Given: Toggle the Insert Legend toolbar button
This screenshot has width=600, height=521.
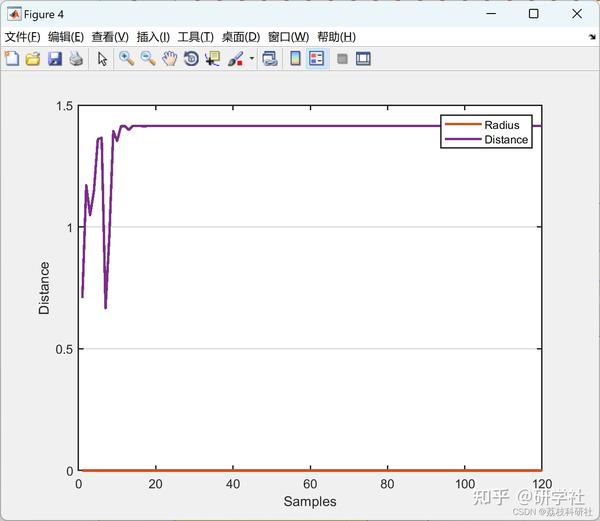Looking at the screenshot, I should 317,59.
